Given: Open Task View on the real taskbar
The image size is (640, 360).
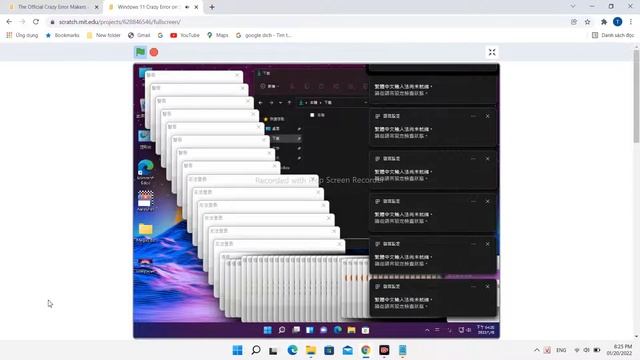Looking at the screenshot, I should (x=273, y=350).
